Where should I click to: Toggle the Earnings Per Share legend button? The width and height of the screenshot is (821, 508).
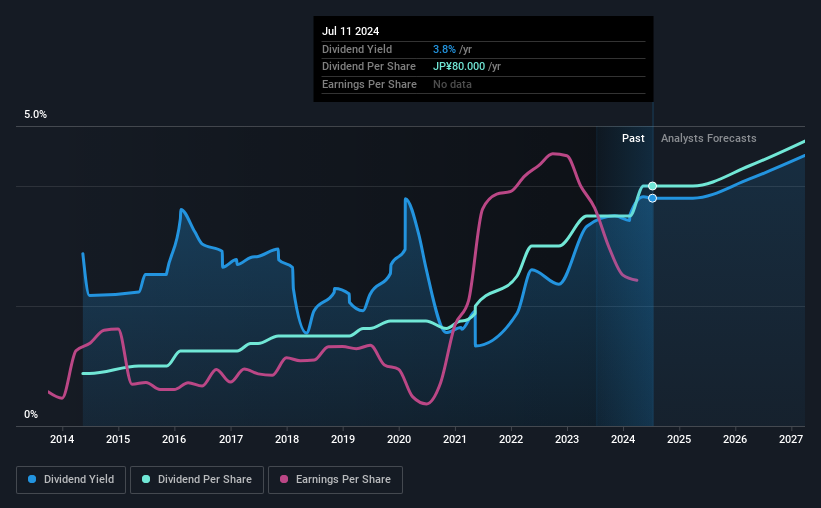[x=335, y=480]
